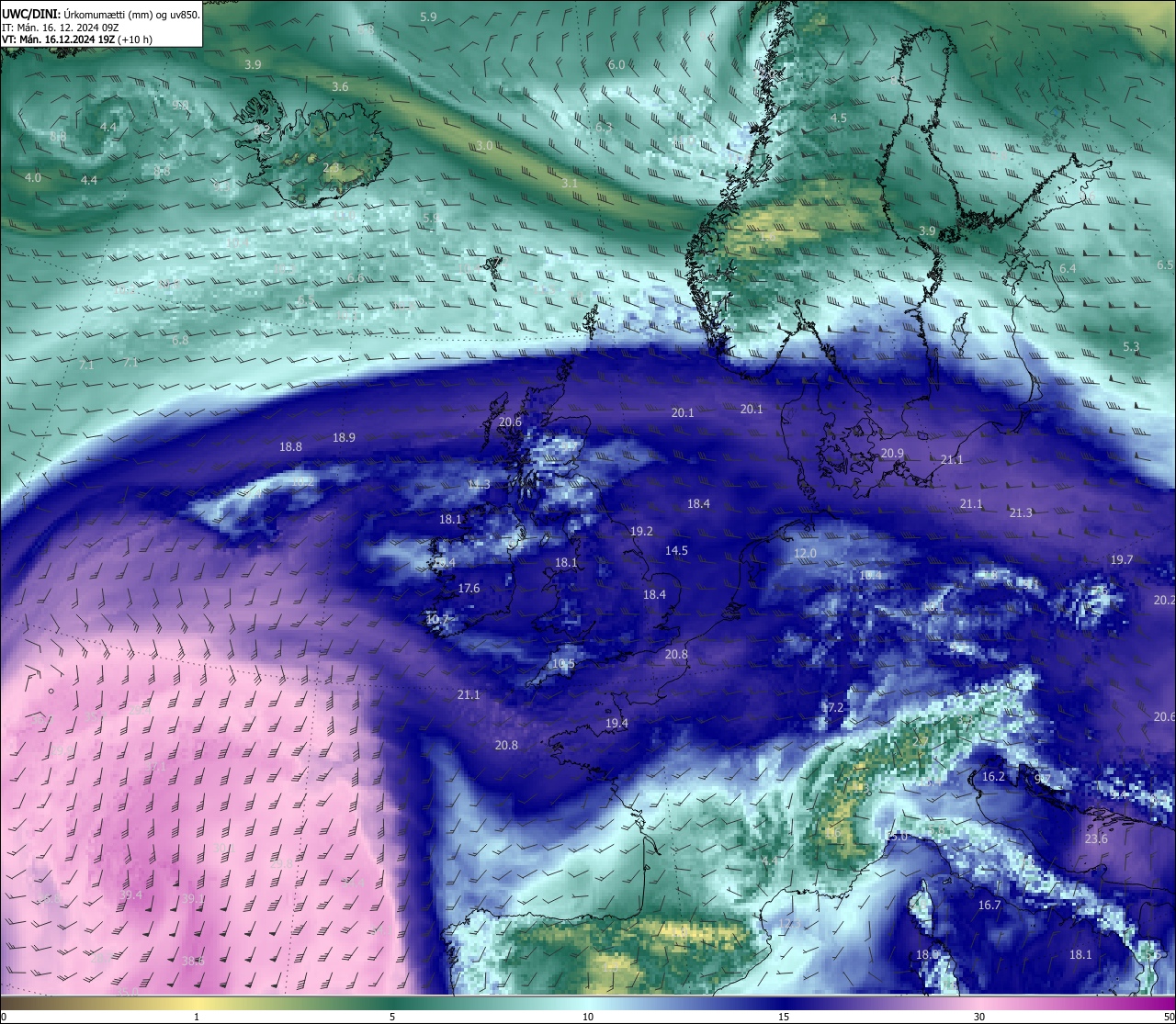
Task: Click the 39.1 value in the pink area
Action: coord(192,898)
